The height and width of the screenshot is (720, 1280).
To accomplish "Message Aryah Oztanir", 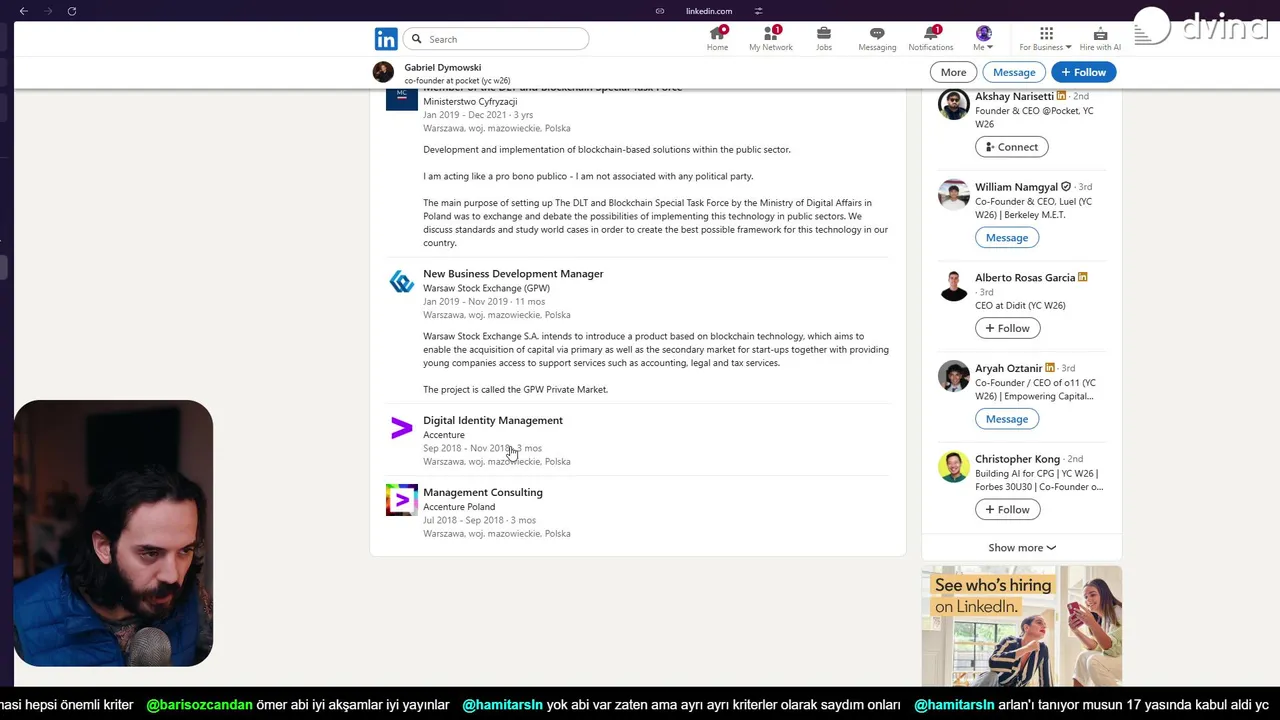I will coord(1007,419).
